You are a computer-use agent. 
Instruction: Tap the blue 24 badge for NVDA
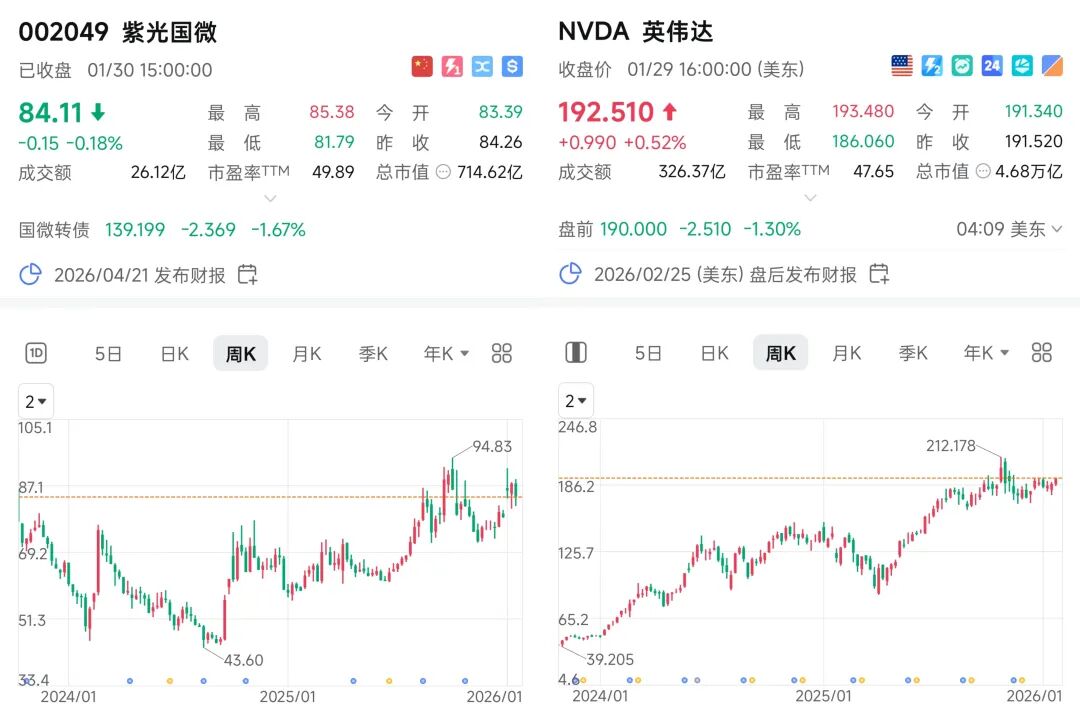(992, 67)
